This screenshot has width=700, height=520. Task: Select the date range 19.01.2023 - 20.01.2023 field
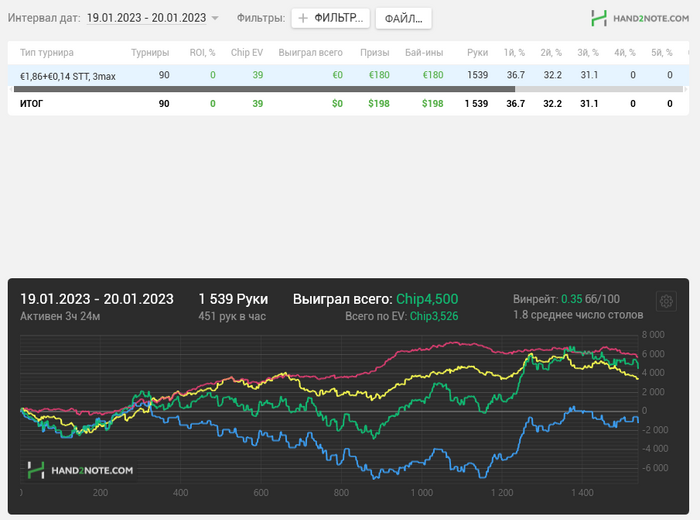pos(146,18)
